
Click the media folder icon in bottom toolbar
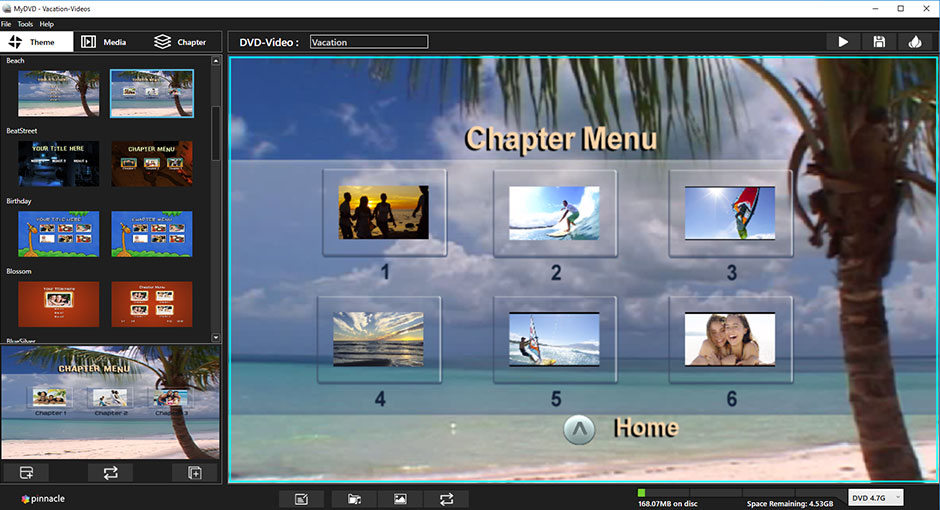coord(354,499)
